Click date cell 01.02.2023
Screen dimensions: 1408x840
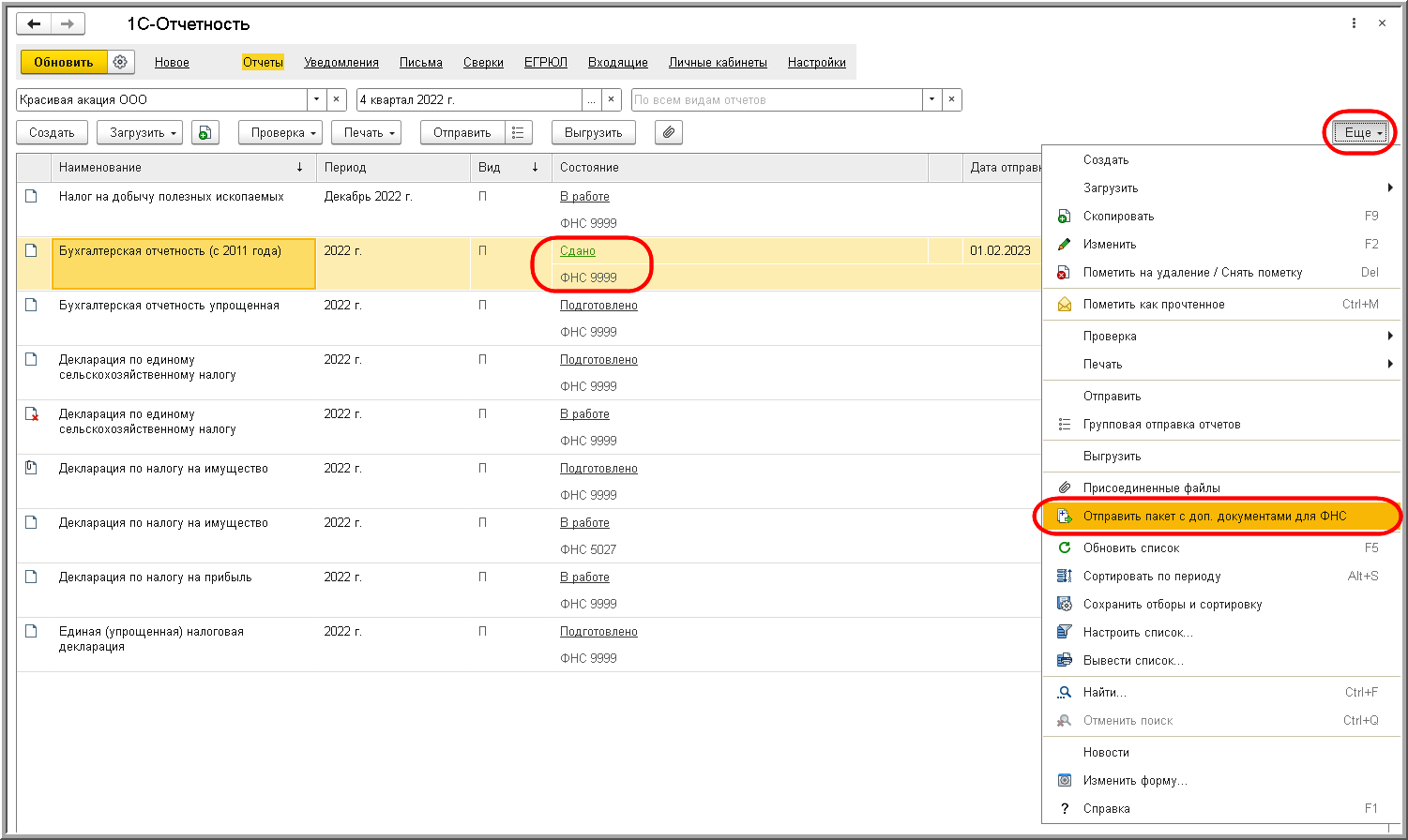[x=1000, y=251]
